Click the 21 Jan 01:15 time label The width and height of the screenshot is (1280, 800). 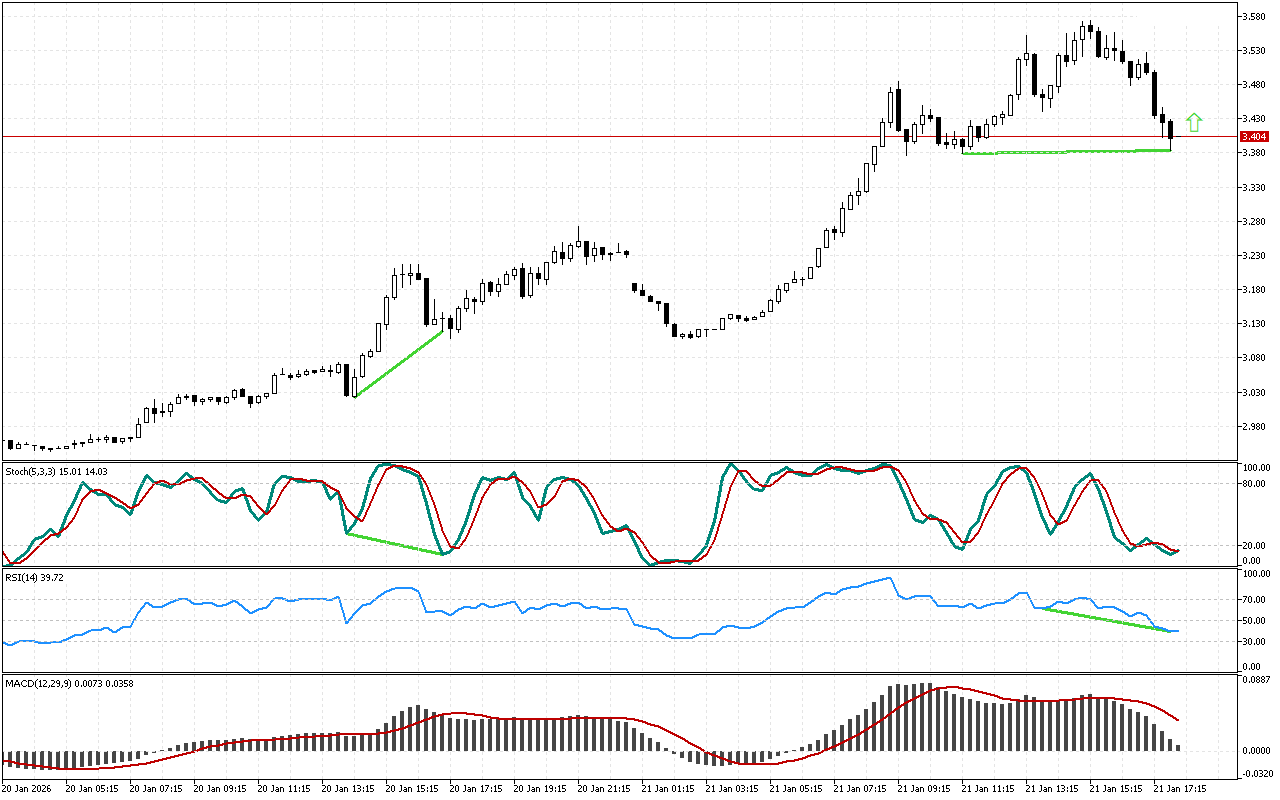668,788
